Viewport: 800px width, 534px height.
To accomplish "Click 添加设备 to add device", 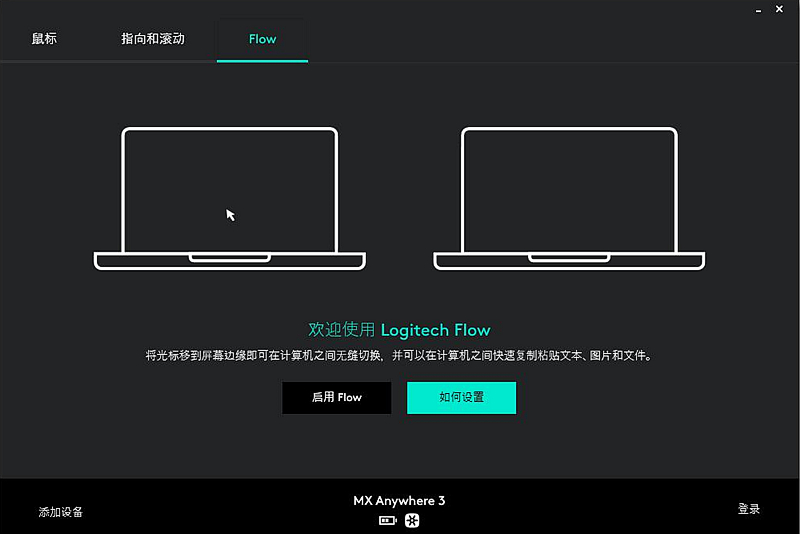I will tap(61, 512).
